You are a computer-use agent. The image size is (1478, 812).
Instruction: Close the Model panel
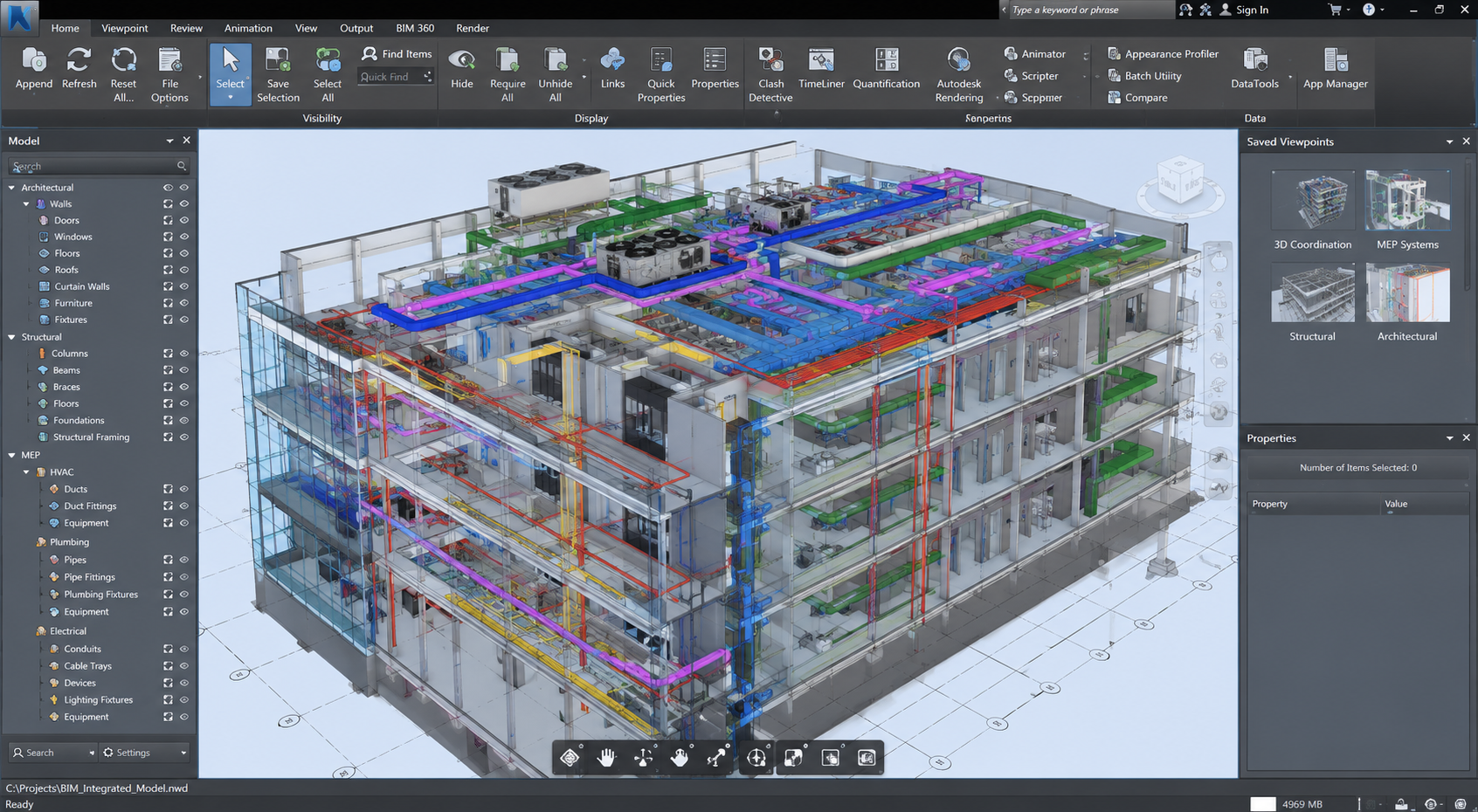tap(186, 141)
